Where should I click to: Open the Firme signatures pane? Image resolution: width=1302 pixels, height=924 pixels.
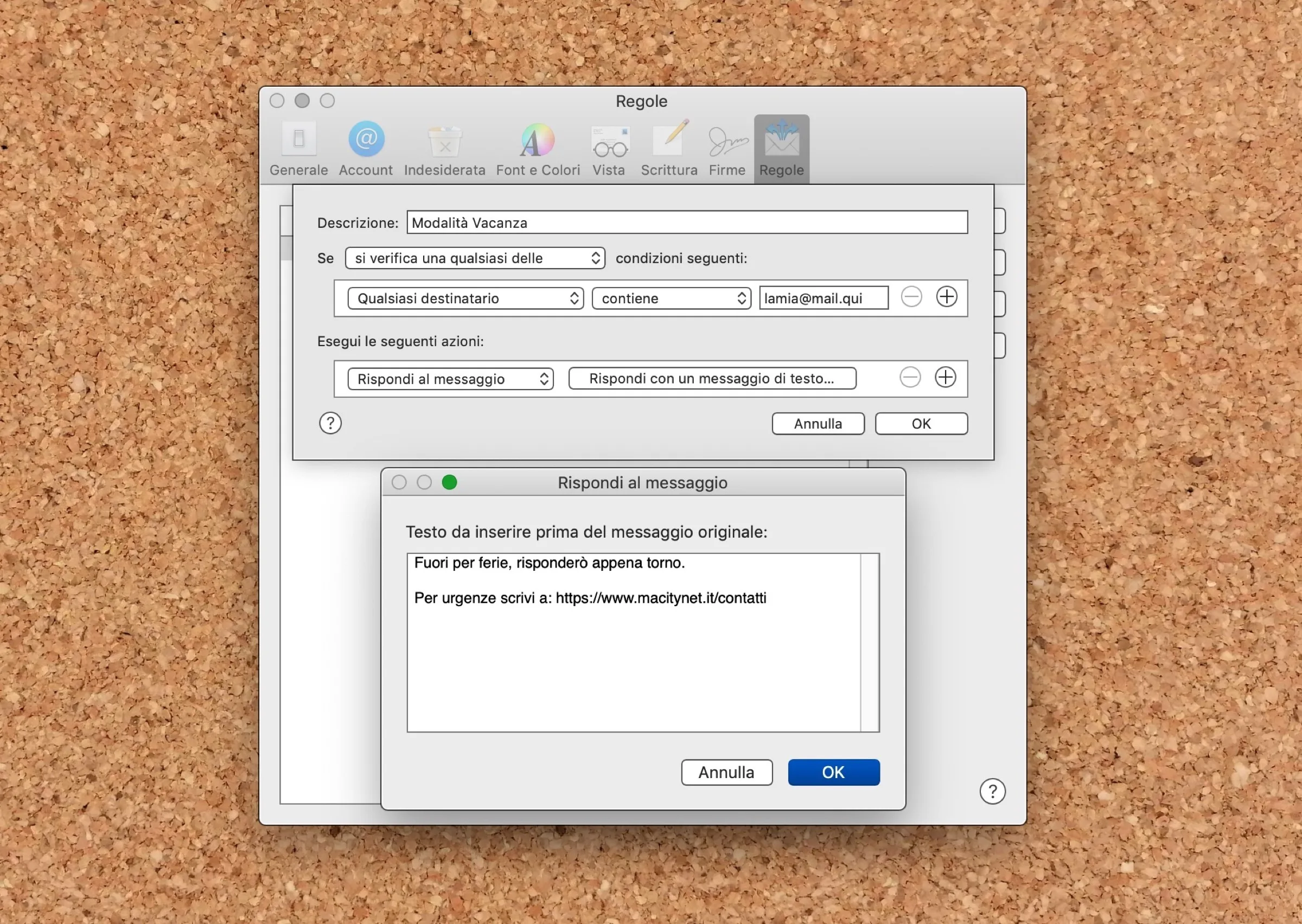coord(727,149)
